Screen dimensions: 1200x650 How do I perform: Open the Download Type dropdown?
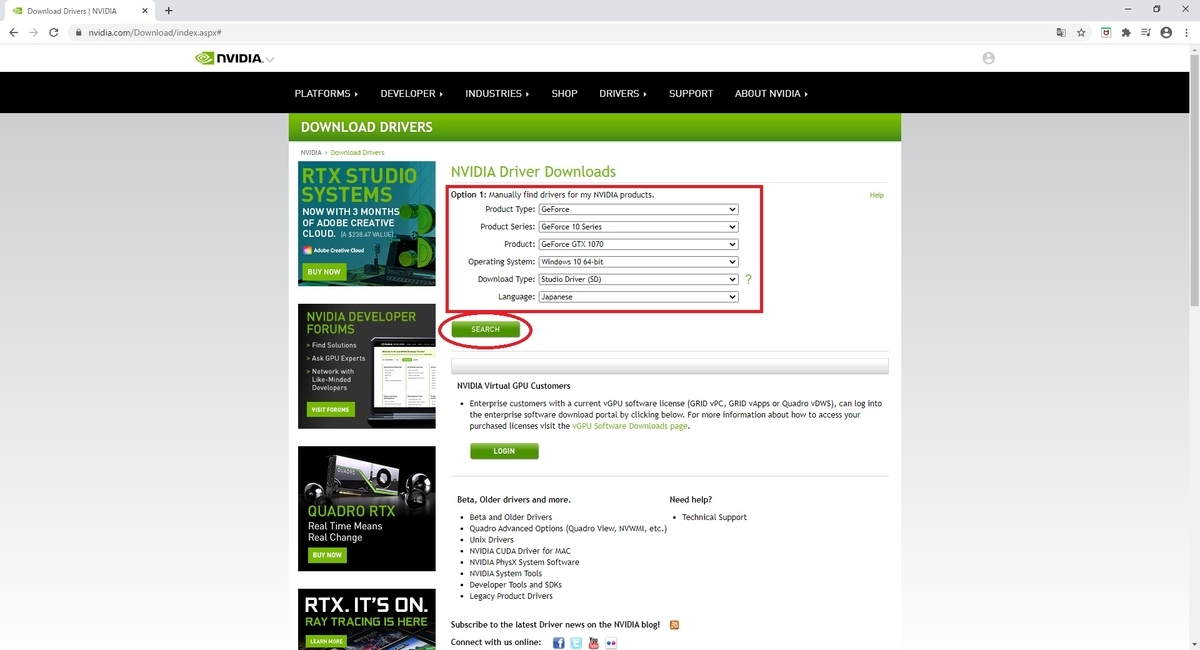pyautogui.click(x=638, y=279)
